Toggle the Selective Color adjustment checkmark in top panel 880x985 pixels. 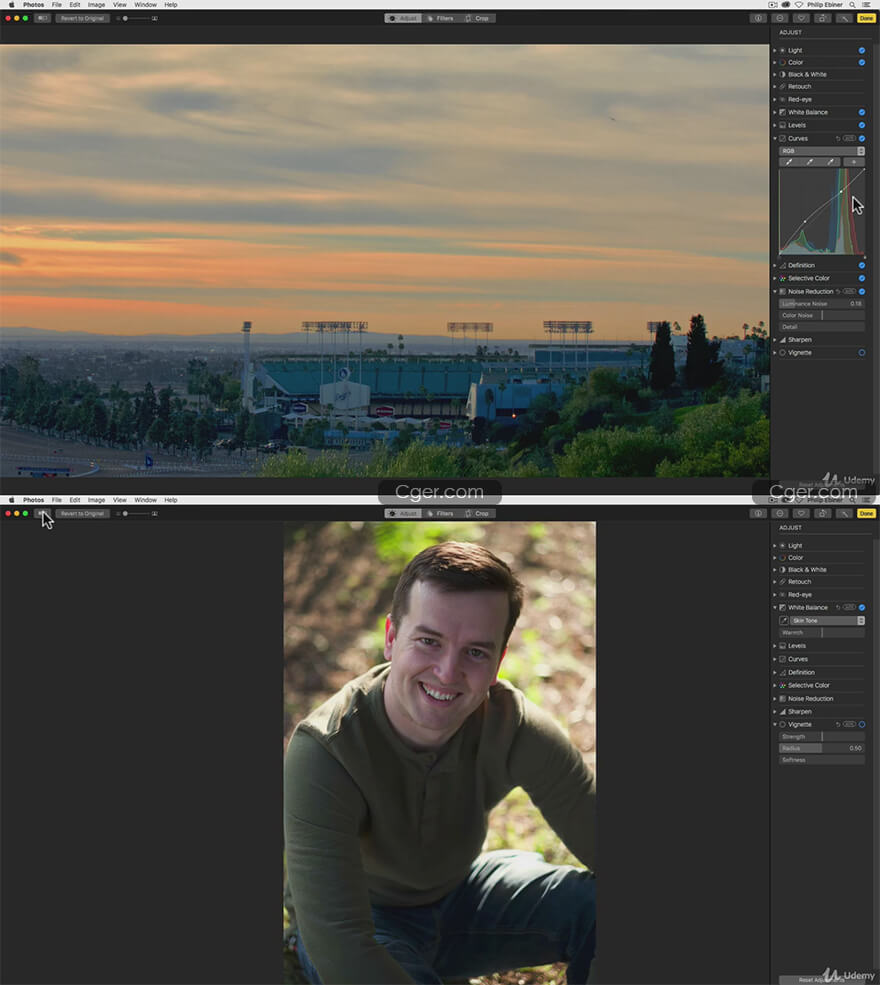click(861, 278)
